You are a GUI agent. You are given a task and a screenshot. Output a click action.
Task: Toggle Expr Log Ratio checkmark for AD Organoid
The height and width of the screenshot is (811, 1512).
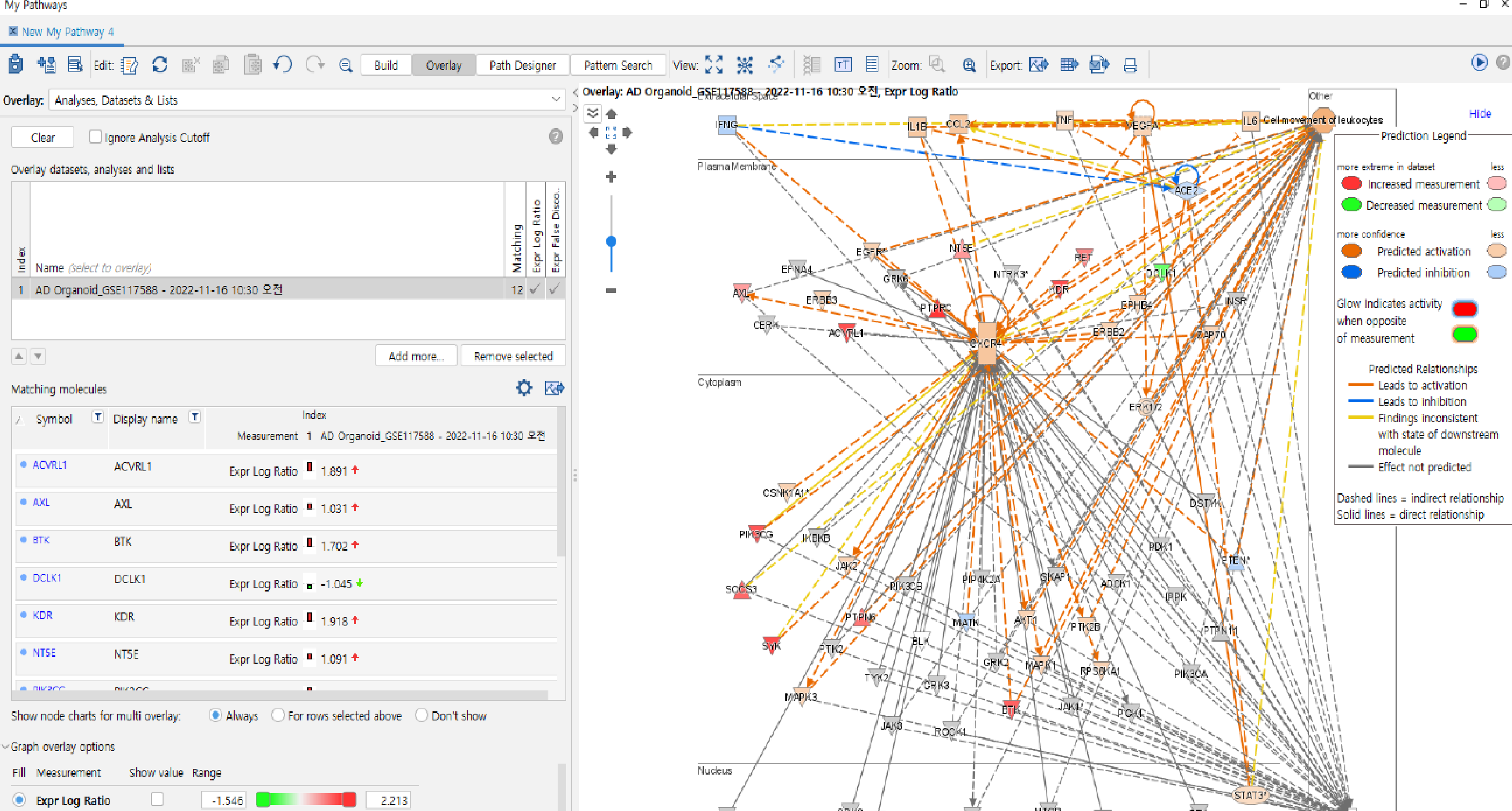(x=535, y=289)
